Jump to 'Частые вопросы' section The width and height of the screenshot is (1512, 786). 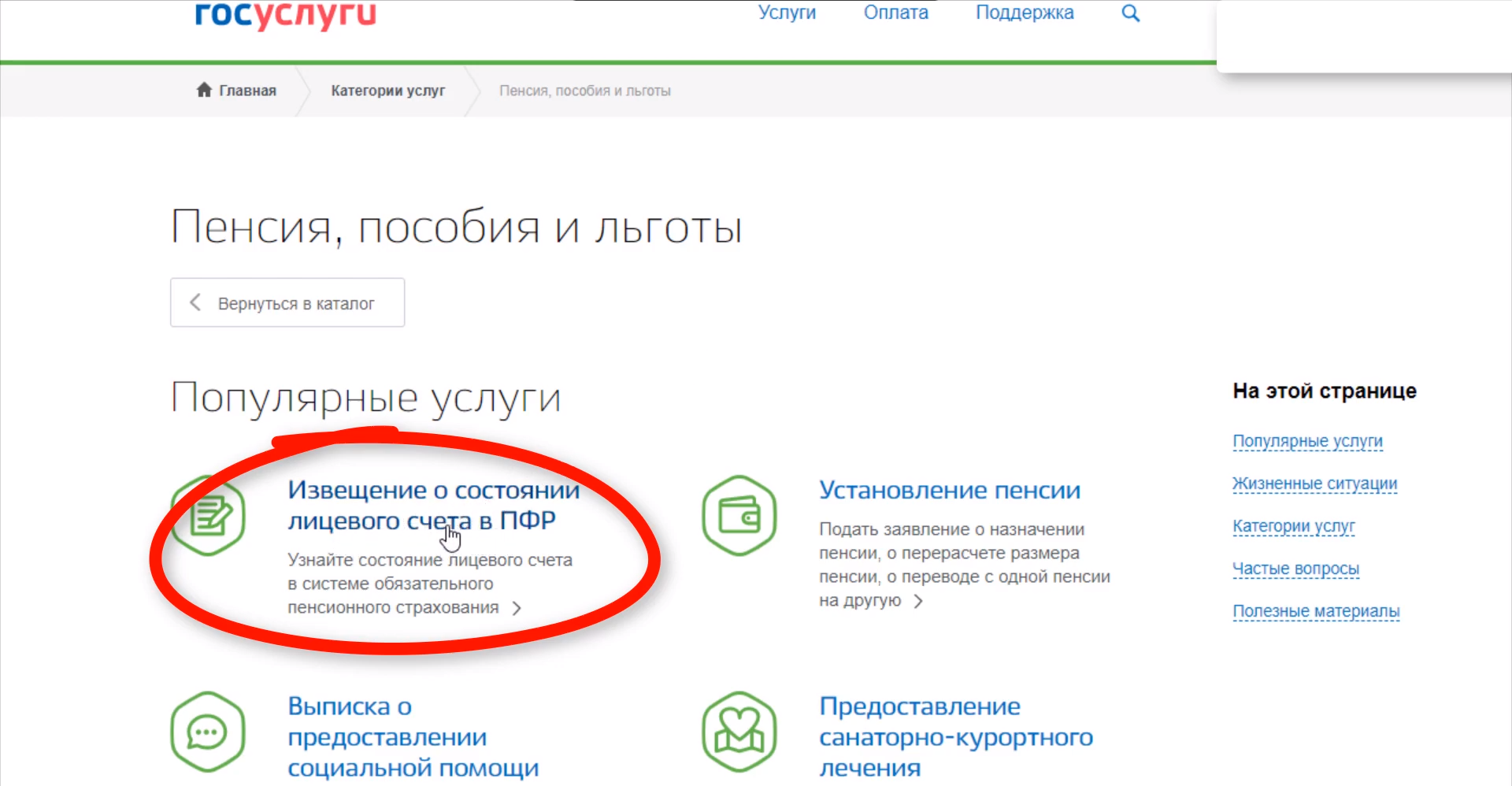[x=1295, y=569]
